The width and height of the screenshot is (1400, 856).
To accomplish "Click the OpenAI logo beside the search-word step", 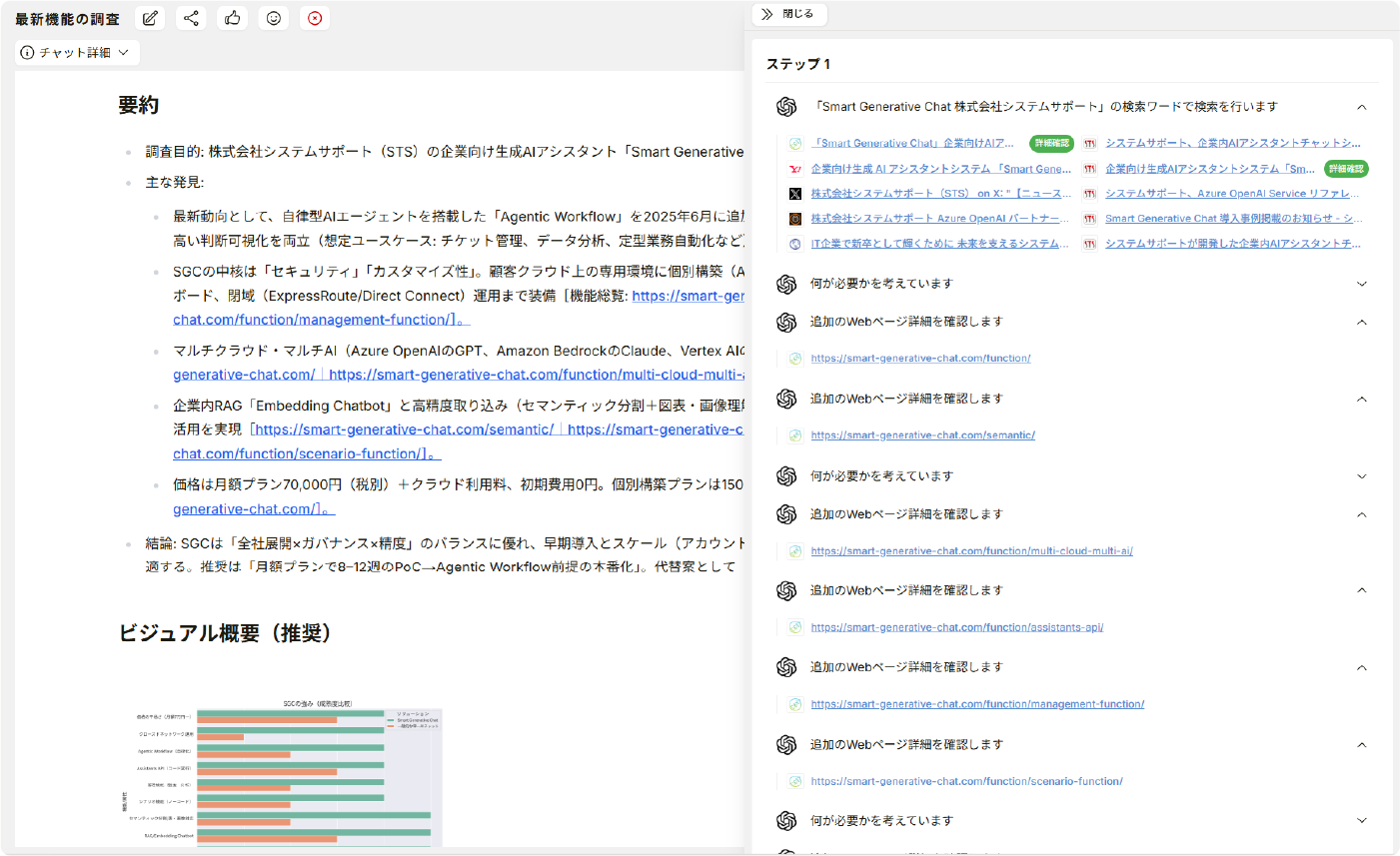I will pos(786,107).
